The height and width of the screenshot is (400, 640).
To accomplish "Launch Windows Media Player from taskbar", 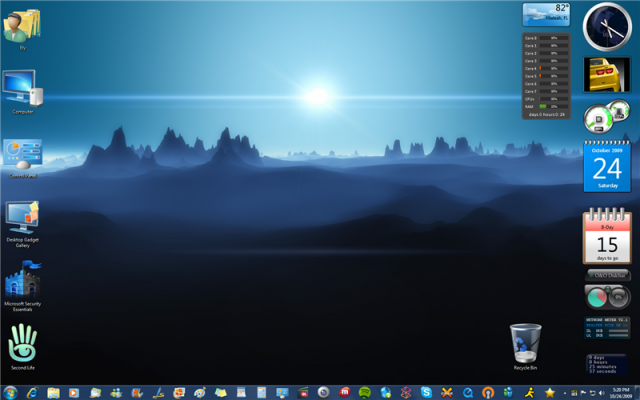I will 74,393.
